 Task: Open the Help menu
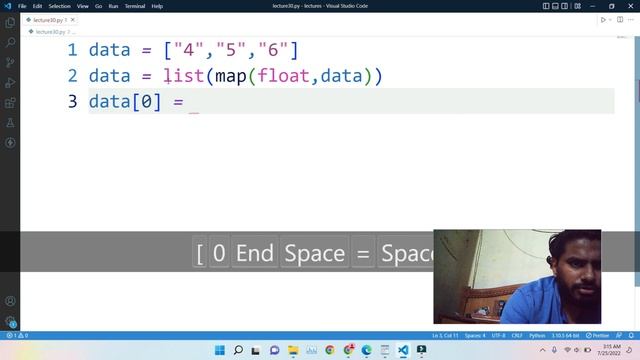click(x=157, y=6)
